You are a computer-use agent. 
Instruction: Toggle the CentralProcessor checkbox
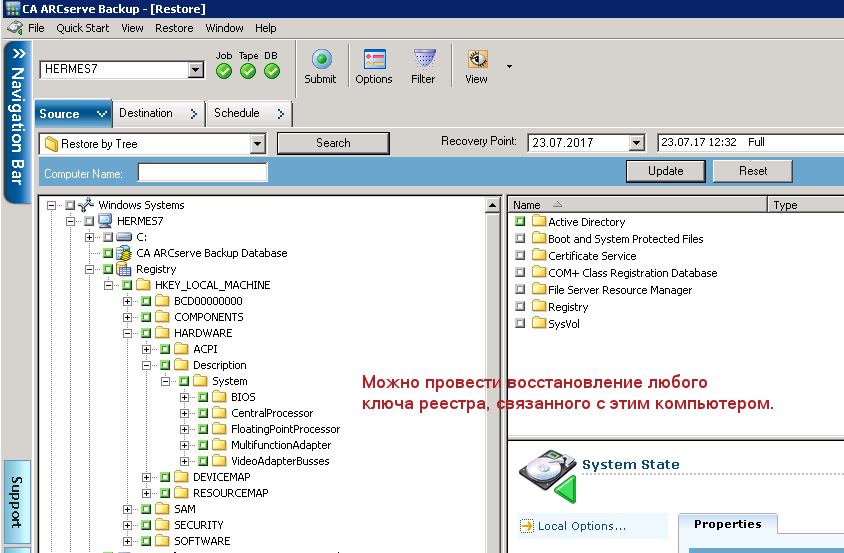[x=203, y=413]
